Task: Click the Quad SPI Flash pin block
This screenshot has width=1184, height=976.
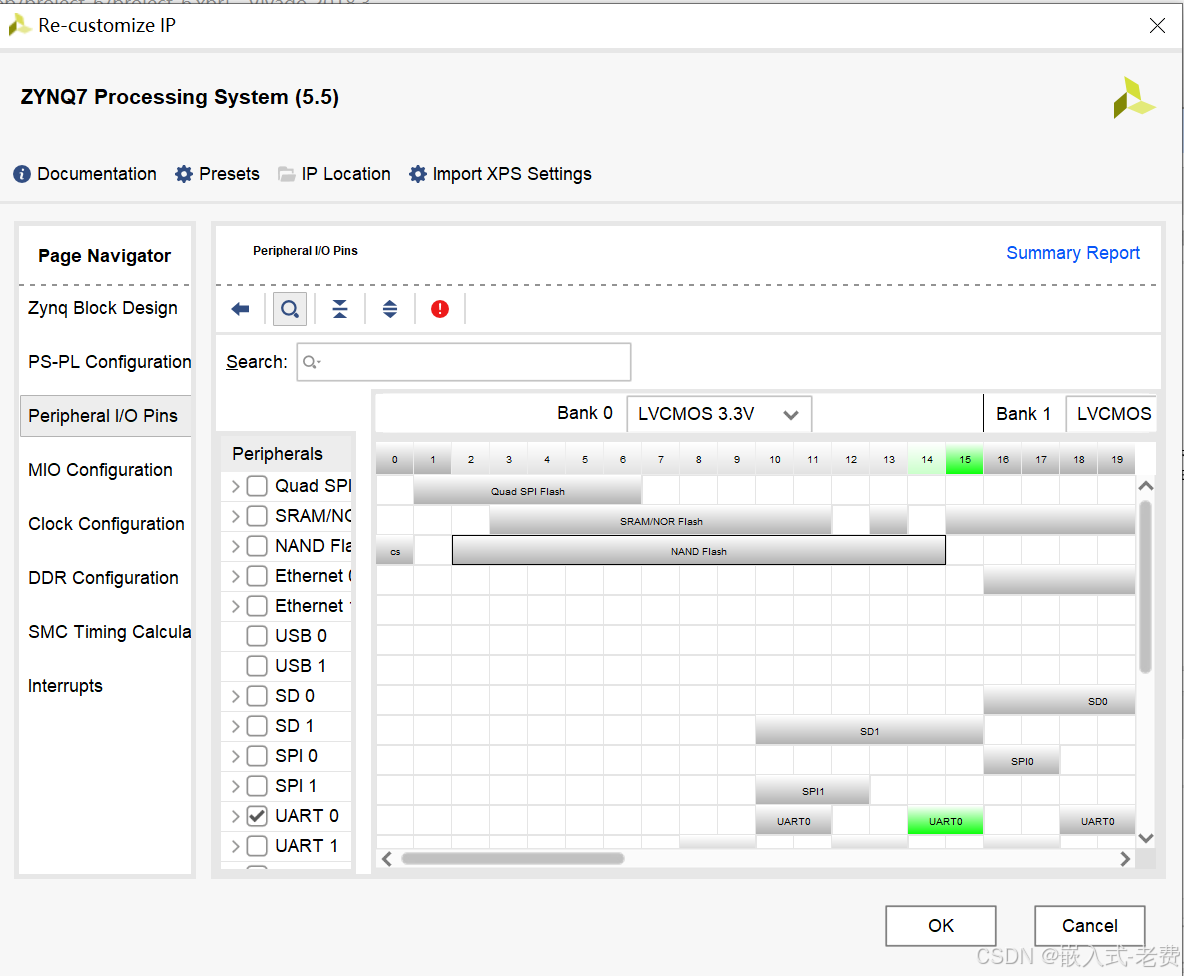Action: [x=528, y=491]
